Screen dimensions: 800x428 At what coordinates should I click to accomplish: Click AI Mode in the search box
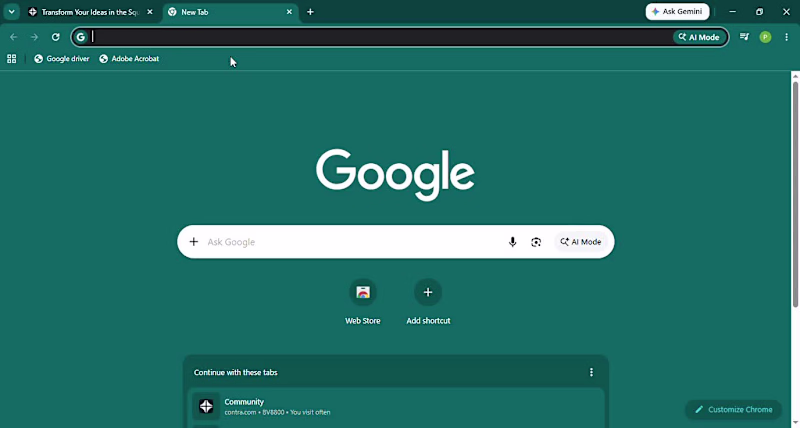pos(581,242)
